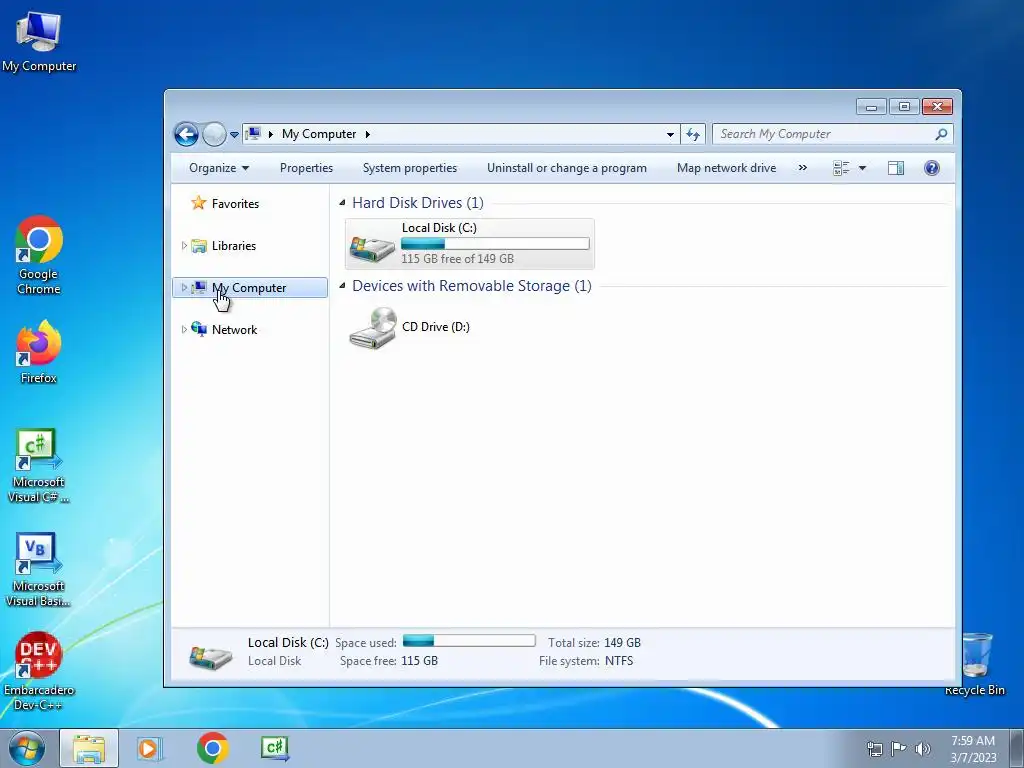The height and width of the screenshot is (768, 1024).
Task: Click the Local Disk (C:) capacity bar
Action: (x=495, y=244)
